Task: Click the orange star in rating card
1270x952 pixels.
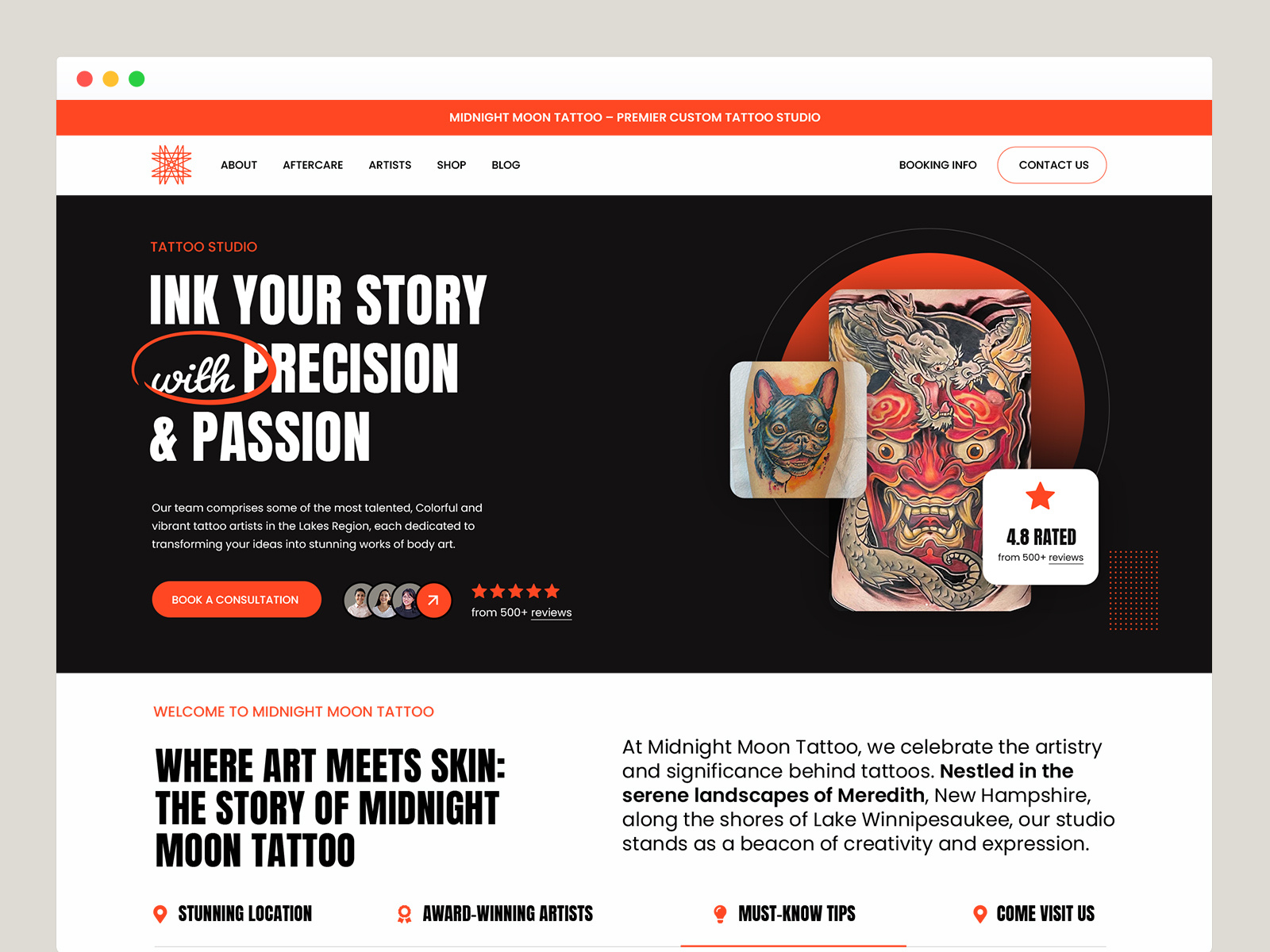Action: tap(1040, 496)
